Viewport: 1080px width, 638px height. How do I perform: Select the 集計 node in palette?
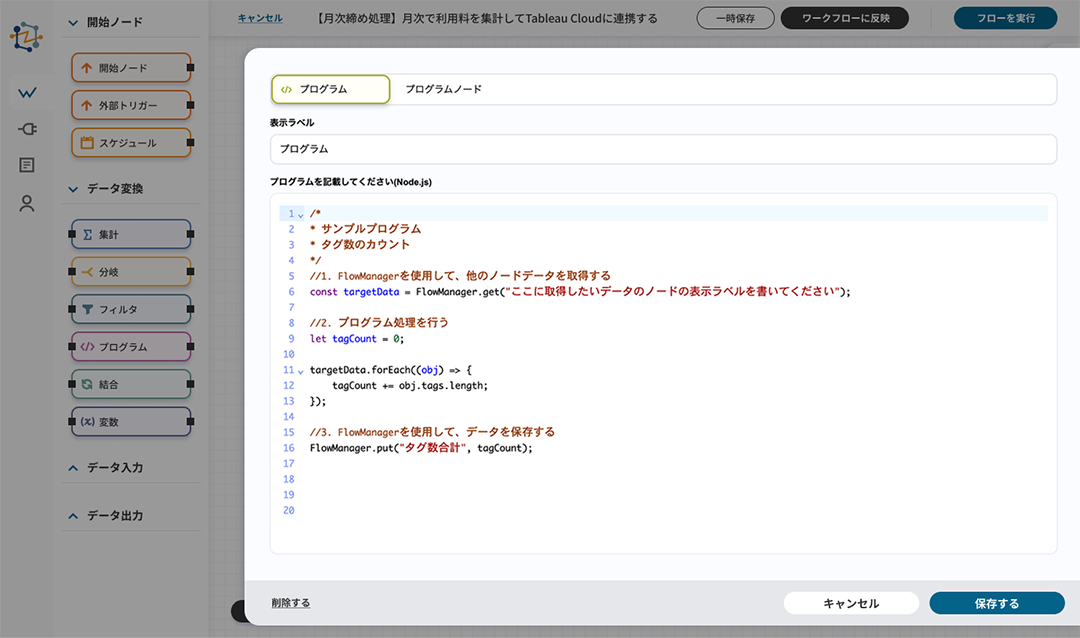pos(131,234)
